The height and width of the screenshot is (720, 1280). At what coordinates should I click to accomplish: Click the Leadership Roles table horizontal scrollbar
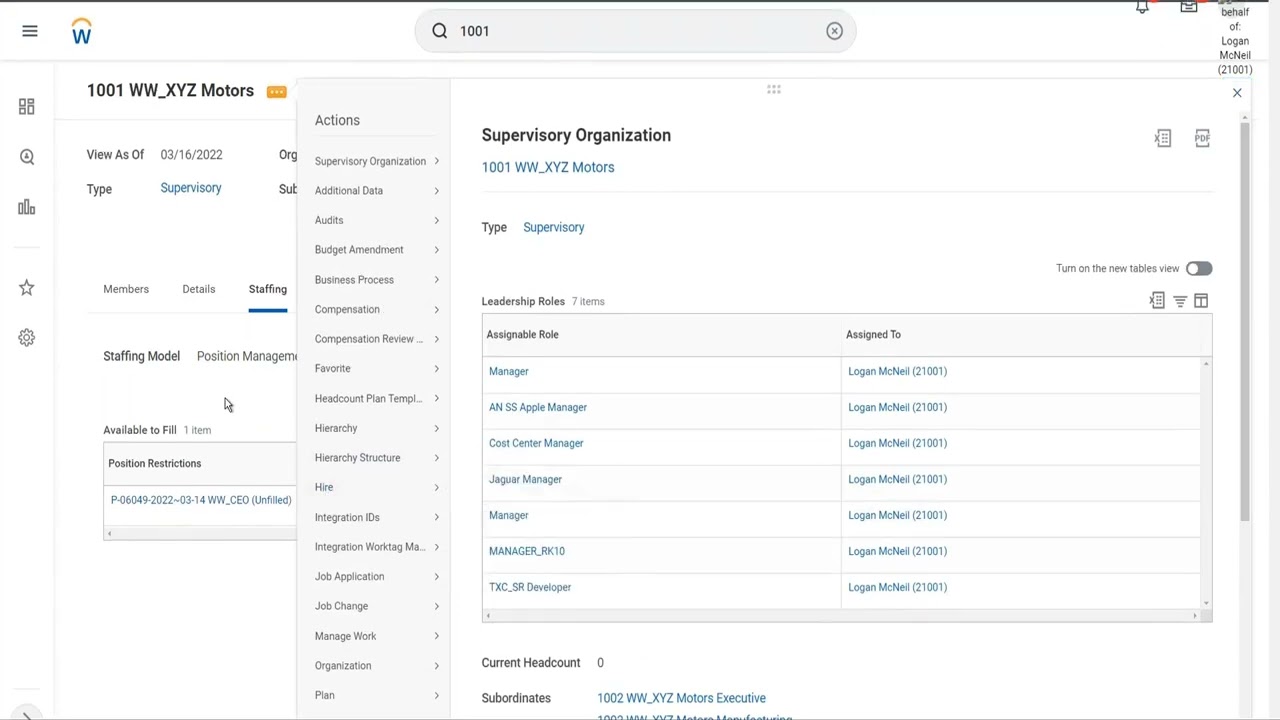coord(842,616)
